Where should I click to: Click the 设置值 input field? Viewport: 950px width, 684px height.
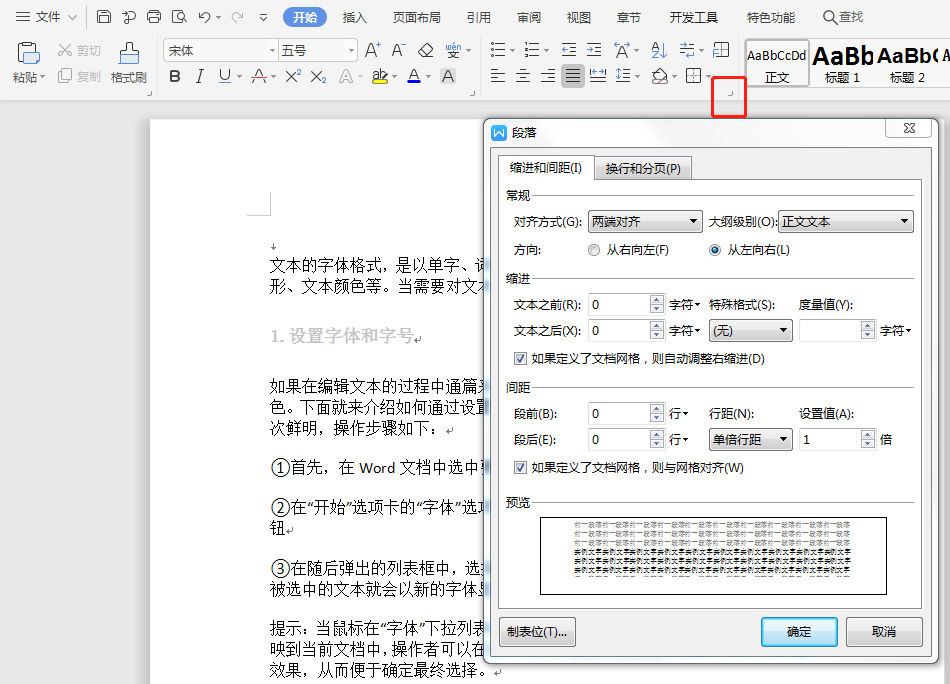click(x=829, y=439)
